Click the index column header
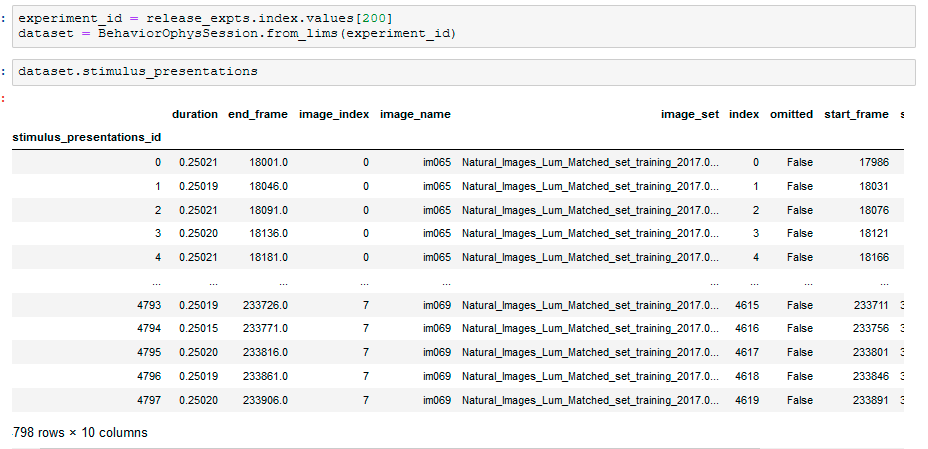928x449 pixels. [744, 114]
